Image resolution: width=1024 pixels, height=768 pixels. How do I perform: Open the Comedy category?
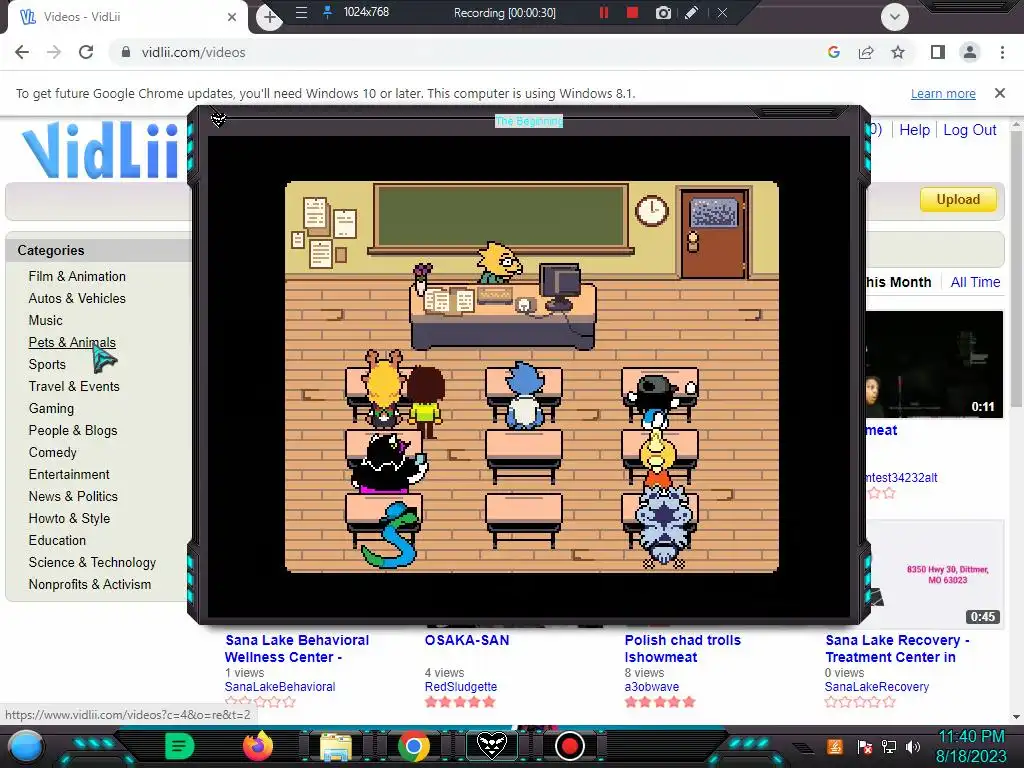pos(52,453)
